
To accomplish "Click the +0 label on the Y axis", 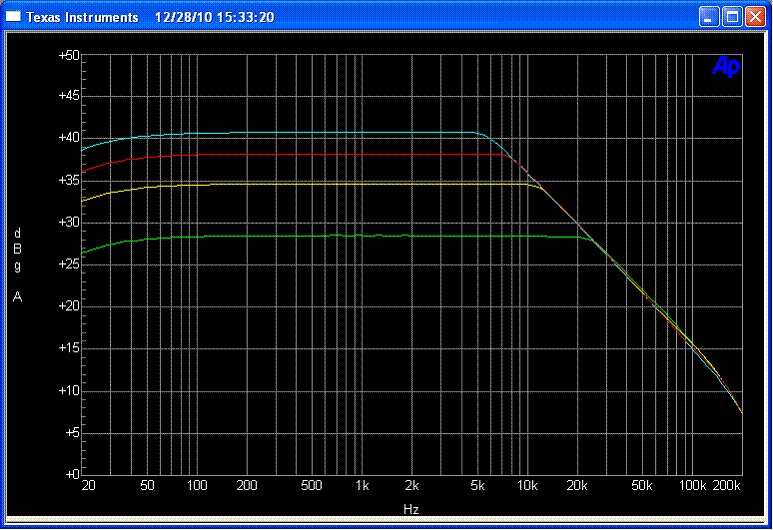I will pyautogui.click(x=72, y=474).
